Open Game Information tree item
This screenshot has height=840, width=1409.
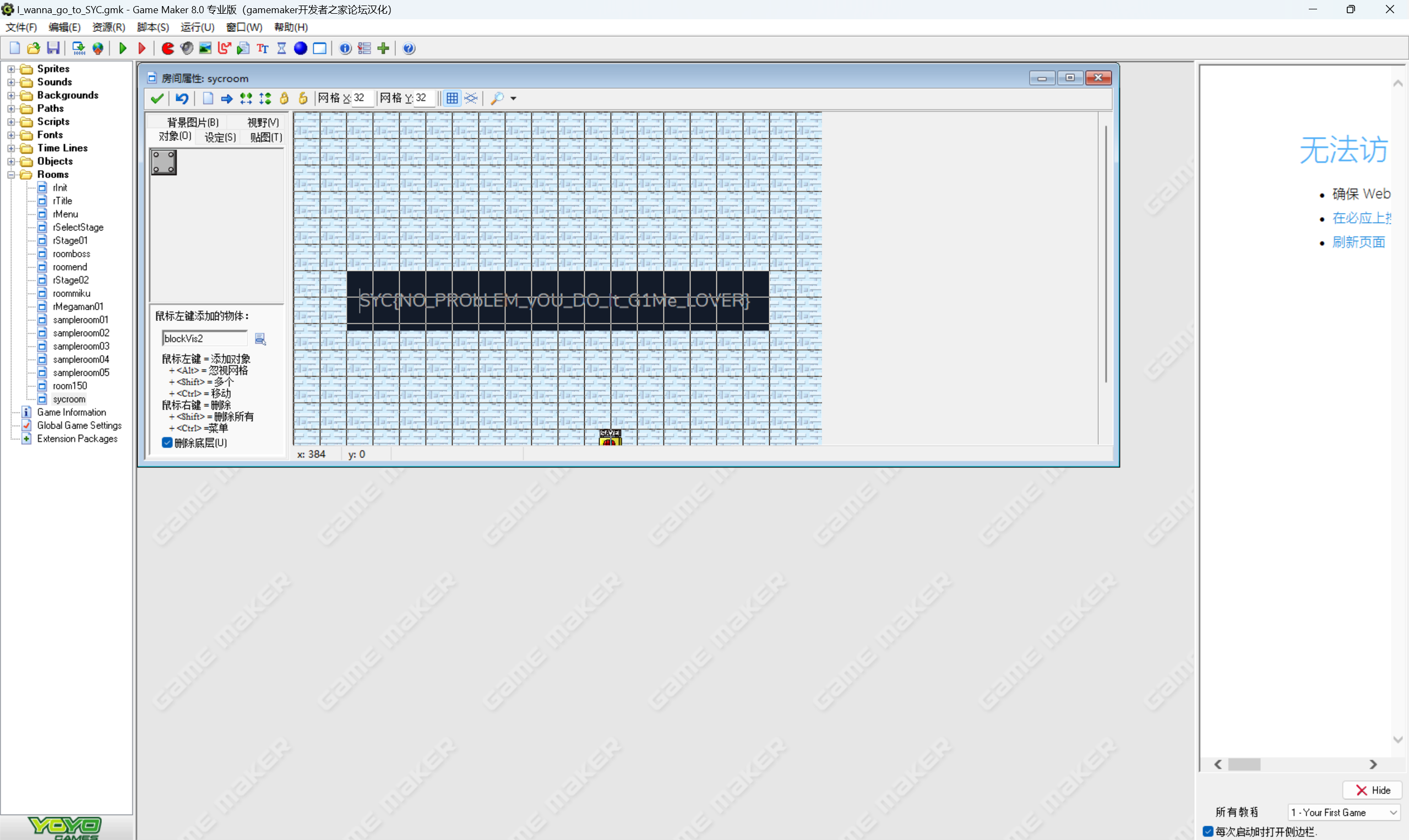coord(72,412)
